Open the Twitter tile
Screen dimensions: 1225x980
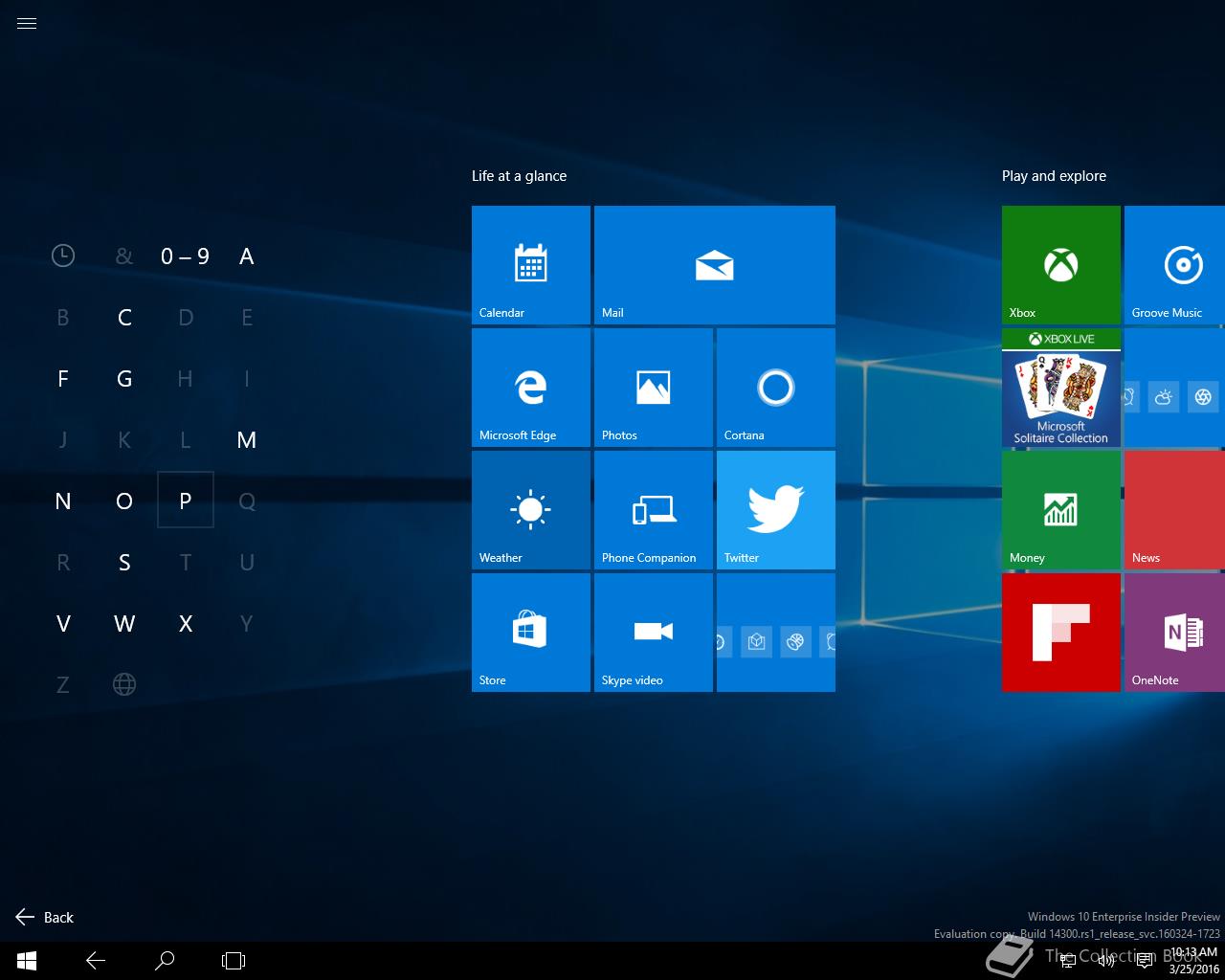(776, 510)
